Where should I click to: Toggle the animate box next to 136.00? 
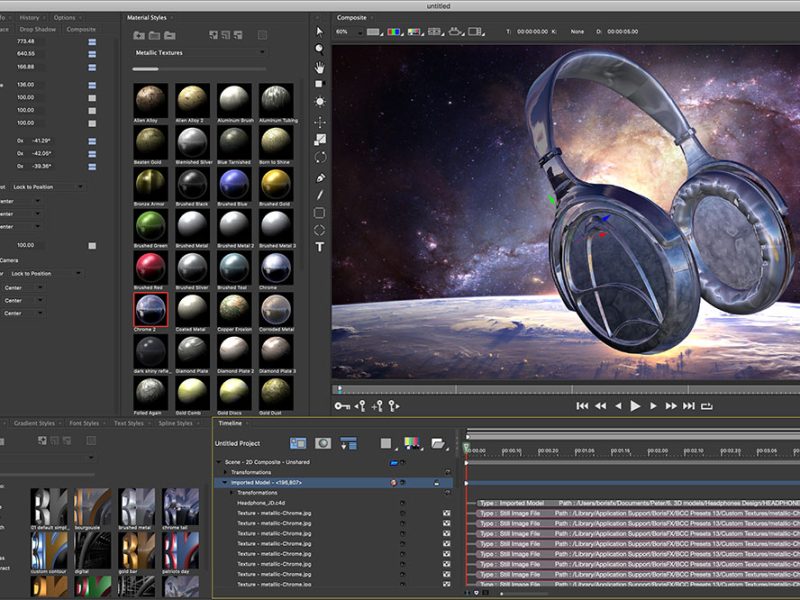92,85
